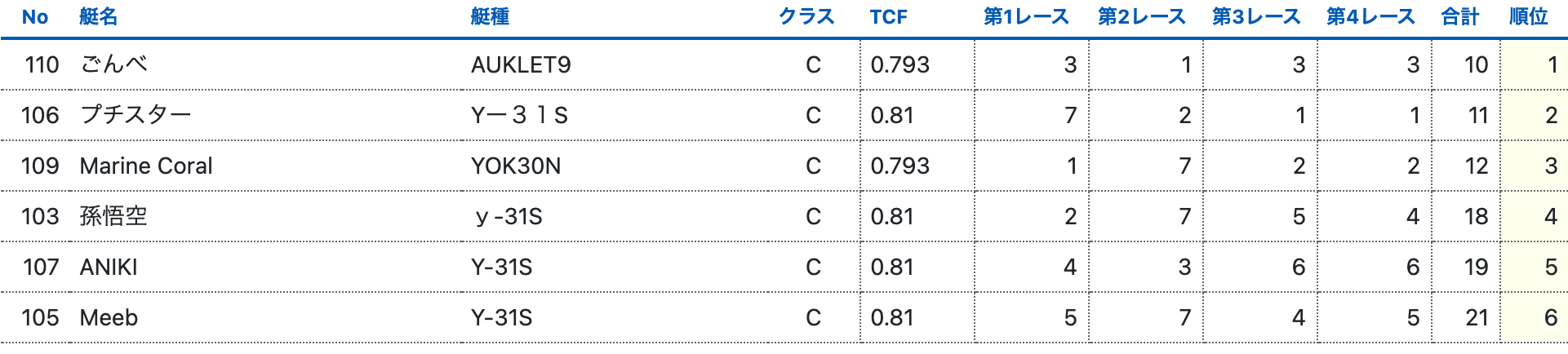Click the 艇種 column header
This screenshot has height=354, width=1568.
pos(490,17)
